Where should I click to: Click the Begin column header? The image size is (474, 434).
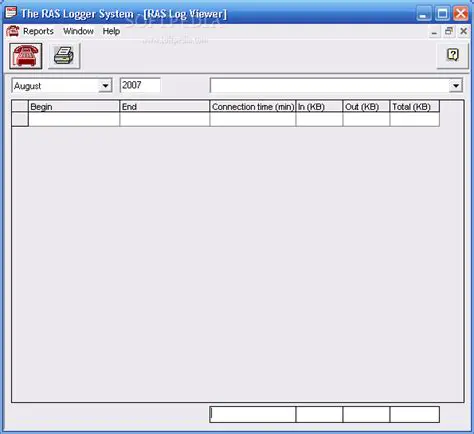[x=74, y=107]
